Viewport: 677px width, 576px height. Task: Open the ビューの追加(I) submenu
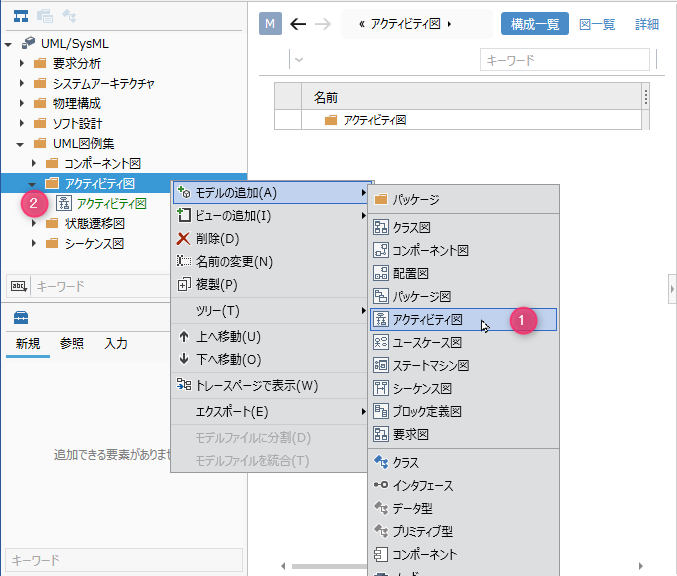[x=272, y=215]
